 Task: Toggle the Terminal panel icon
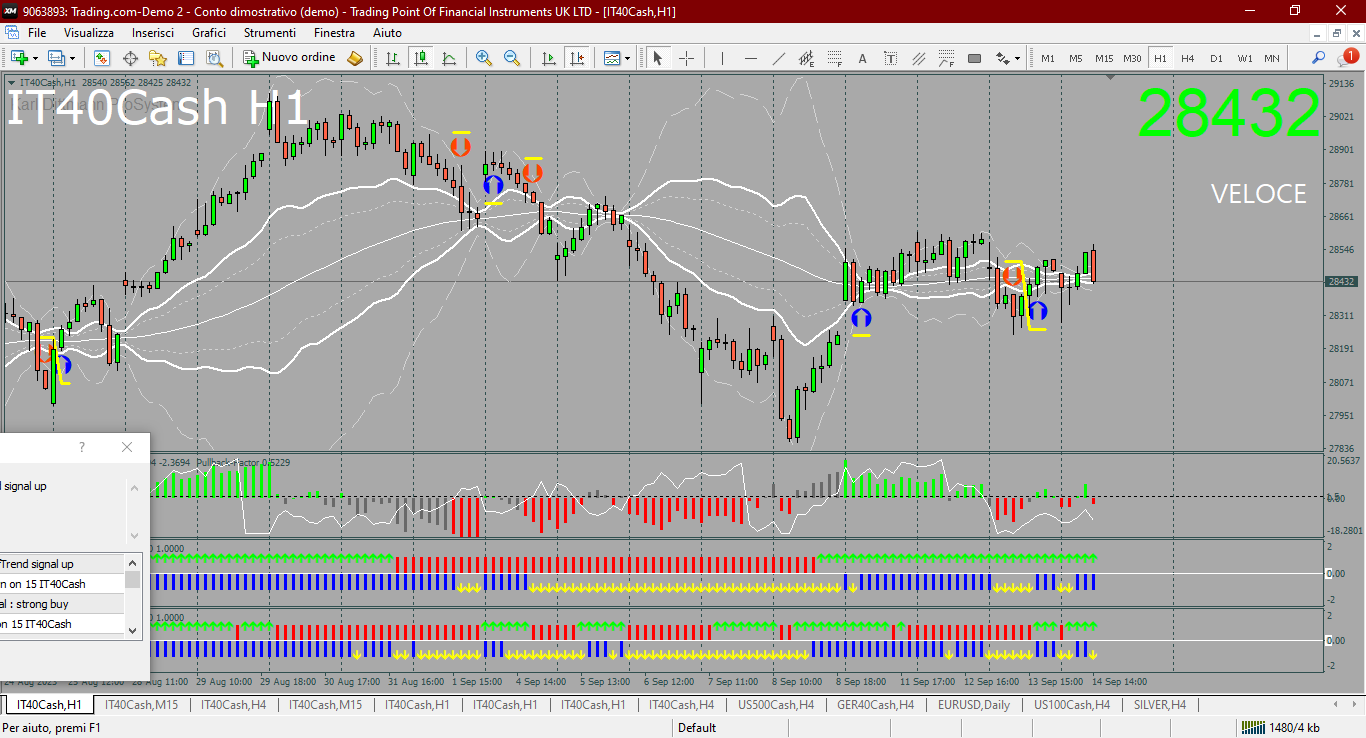(186, 58)
